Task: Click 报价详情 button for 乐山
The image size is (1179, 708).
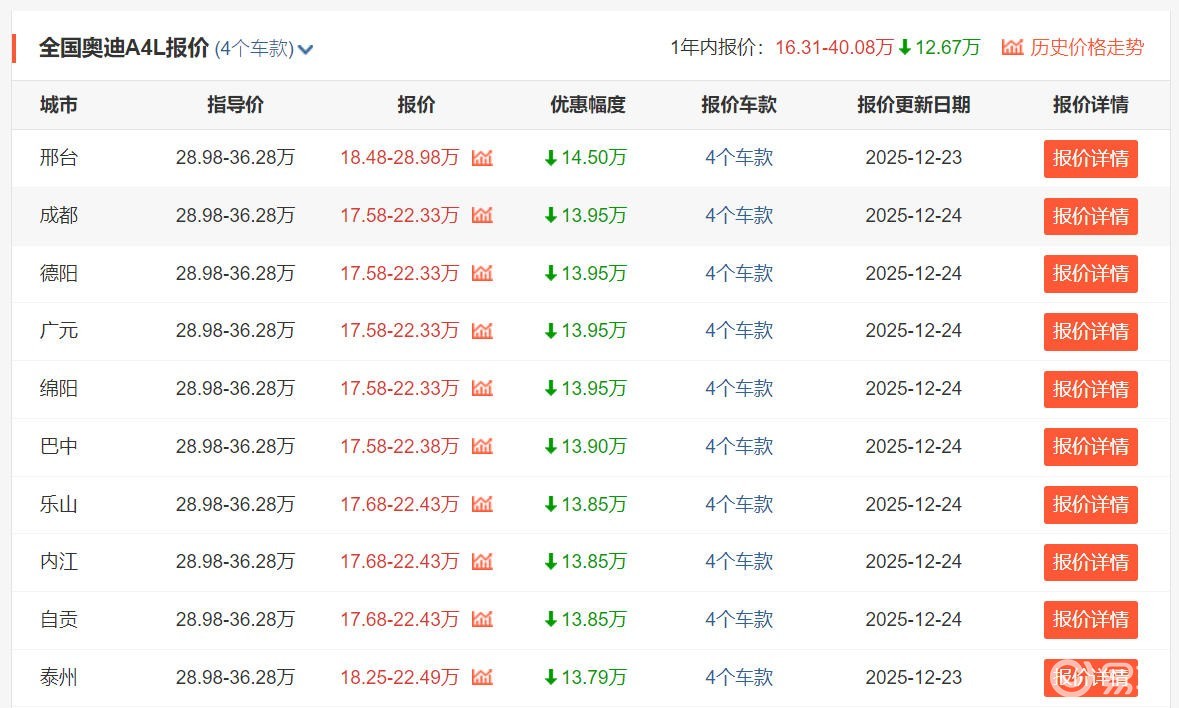Action: tap(1090, 504)
